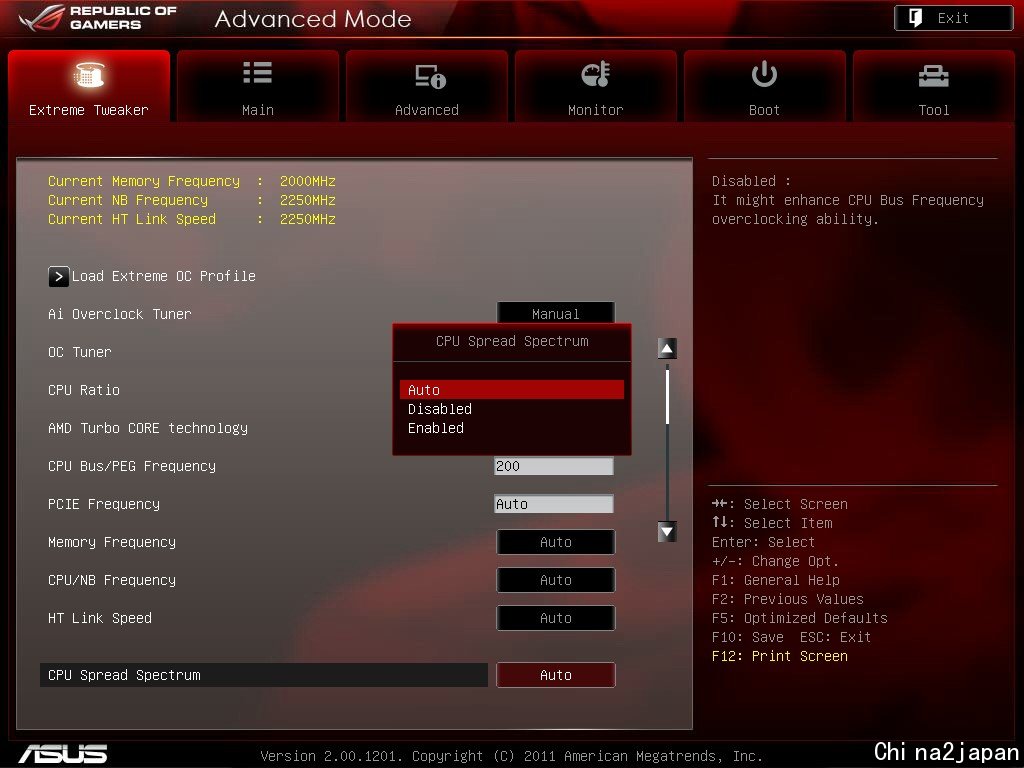Image resolution: width=1024 pixels, height=768 pixels.
Task: Click the Republic of Gamers logo
Action: (98, 18)
